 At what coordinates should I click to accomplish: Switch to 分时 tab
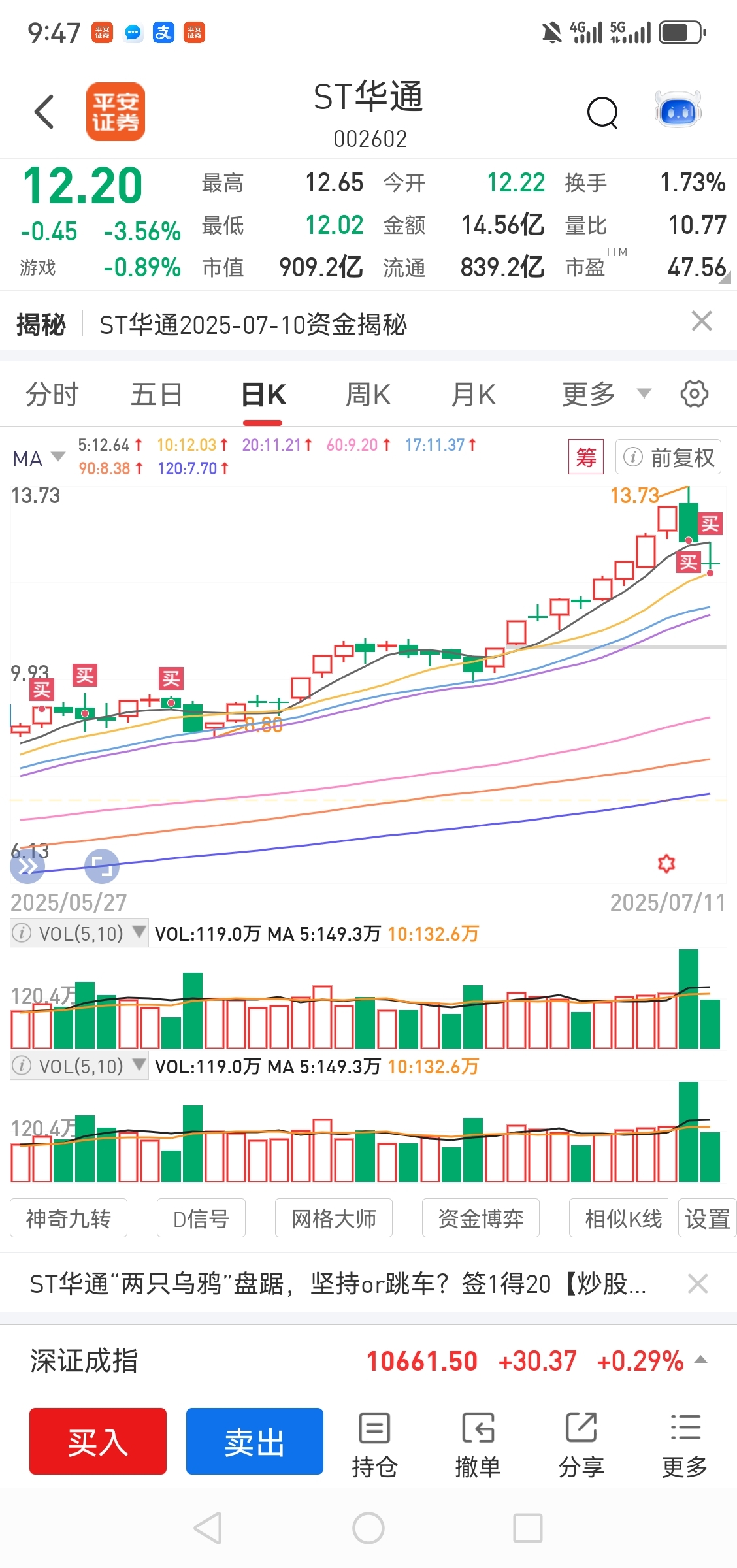point(52,395)
